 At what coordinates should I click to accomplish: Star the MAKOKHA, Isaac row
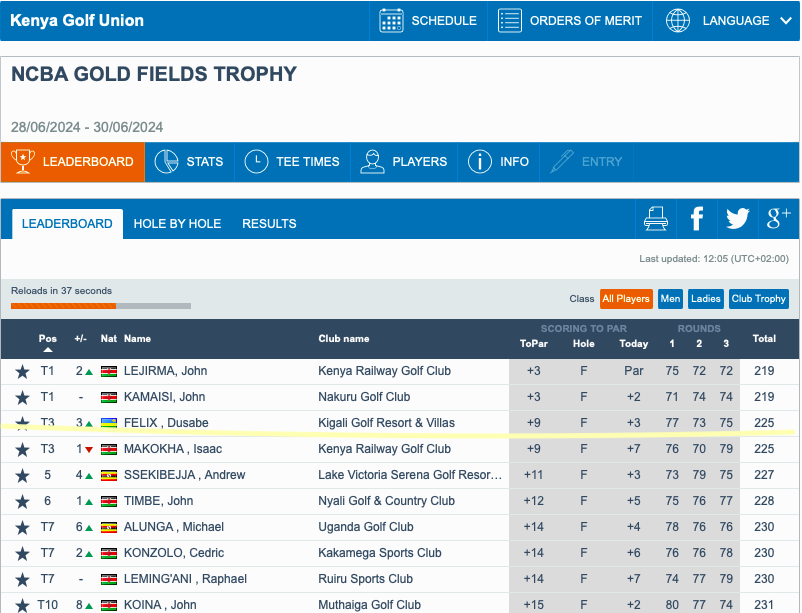(22, 450)
